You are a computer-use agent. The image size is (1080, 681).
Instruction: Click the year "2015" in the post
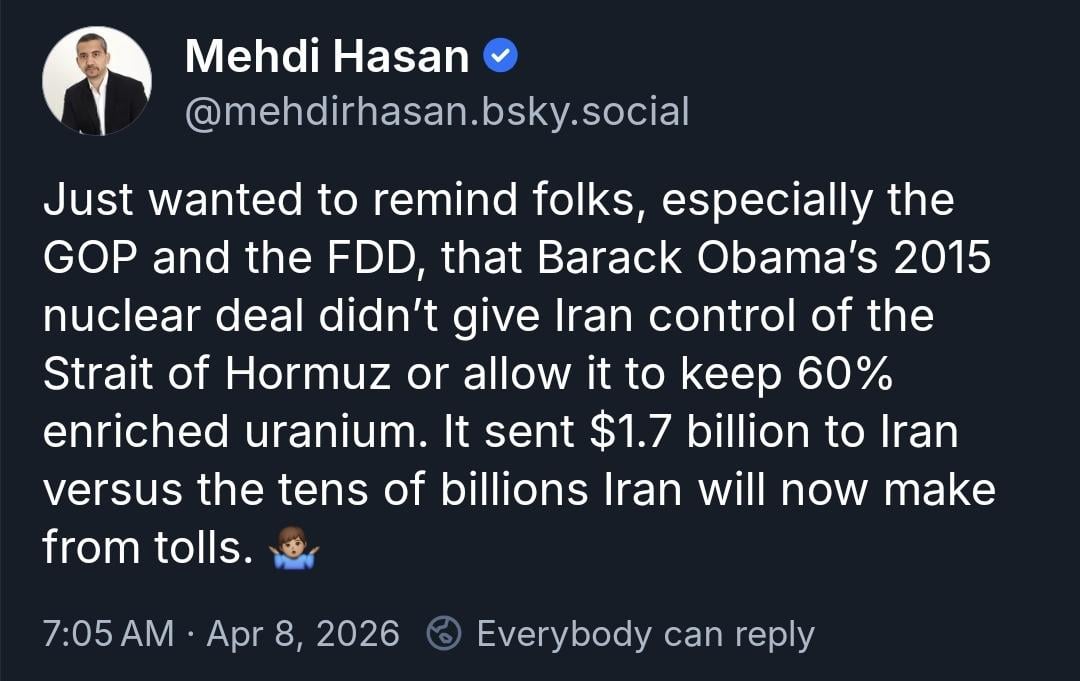click(940, 258)
